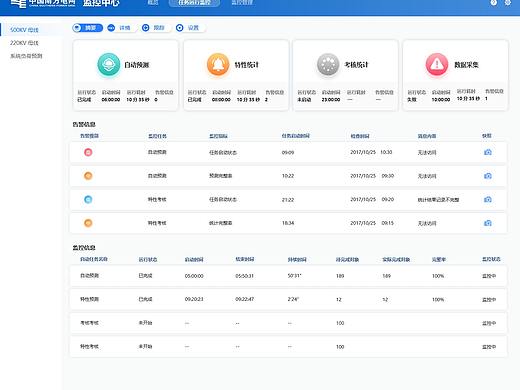520x390 pixels.
Task: Click pending objects value 189 in first row
Action: click(340, 276)
